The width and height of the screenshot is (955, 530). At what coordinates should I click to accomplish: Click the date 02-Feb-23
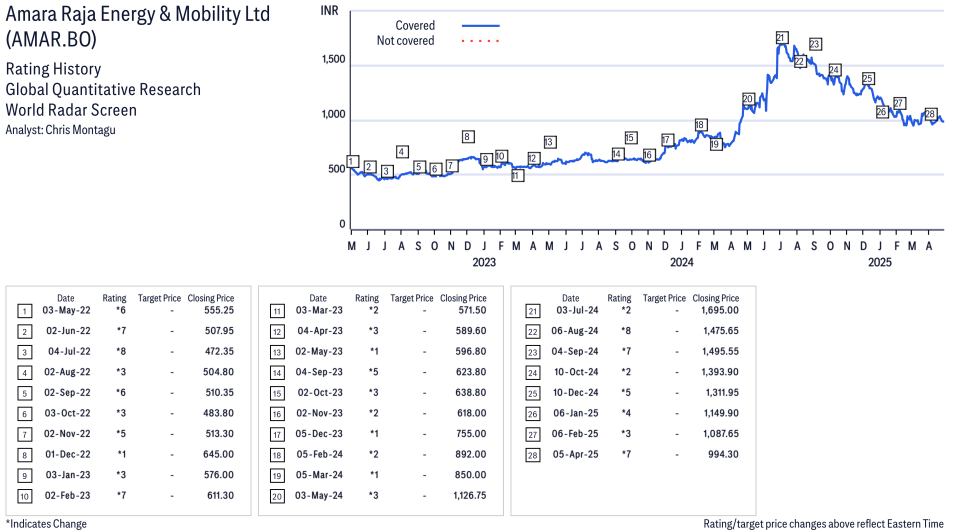[x=68, y=496]
